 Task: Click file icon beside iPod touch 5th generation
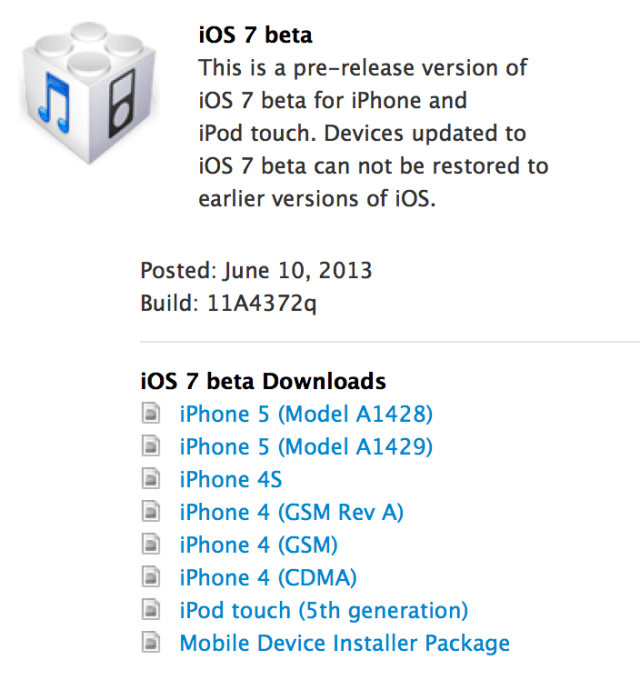coord(151,611)
